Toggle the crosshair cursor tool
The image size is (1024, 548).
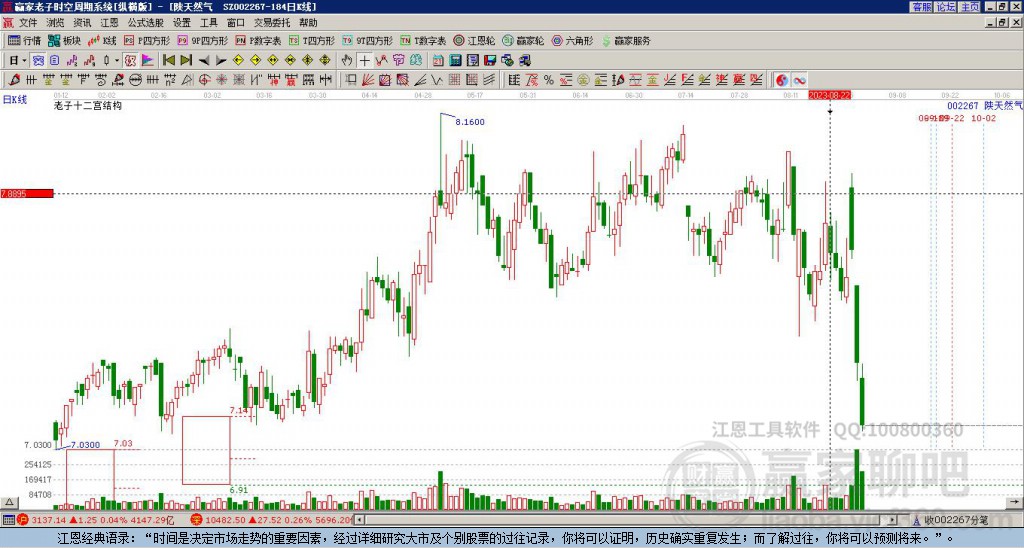coord(364,61)
